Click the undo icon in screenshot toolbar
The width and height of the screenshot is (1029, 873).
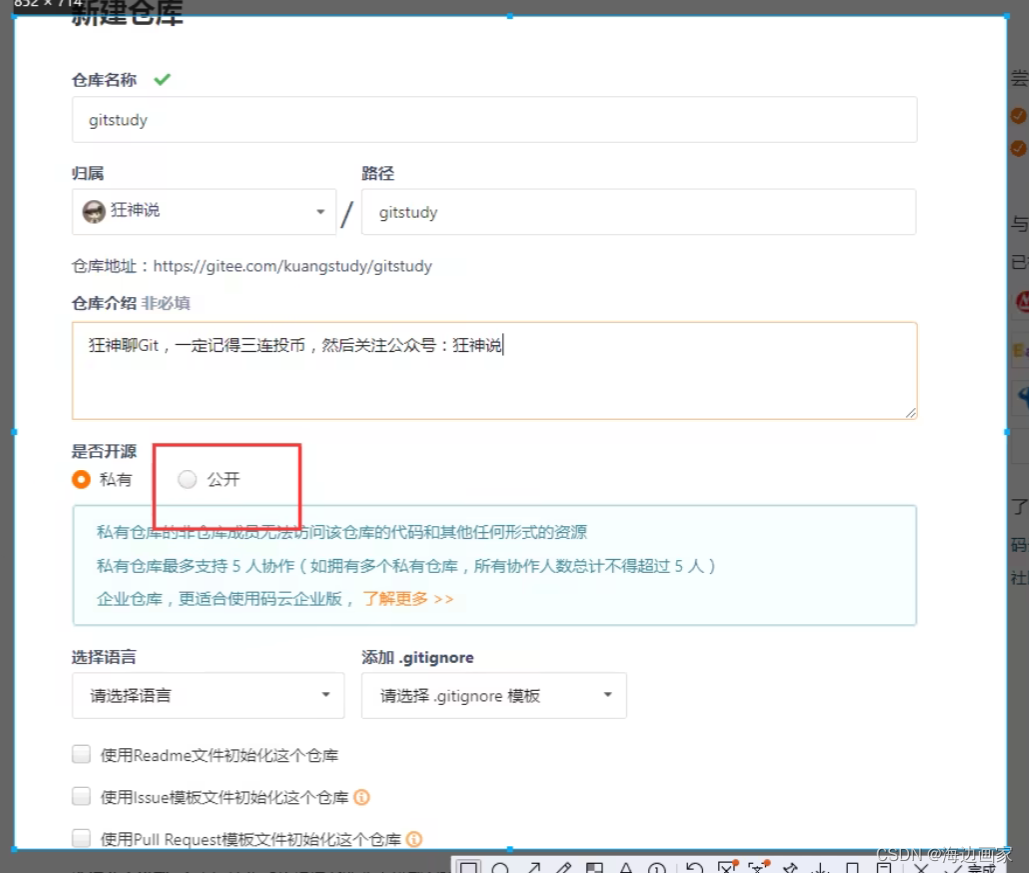(694, 868)
